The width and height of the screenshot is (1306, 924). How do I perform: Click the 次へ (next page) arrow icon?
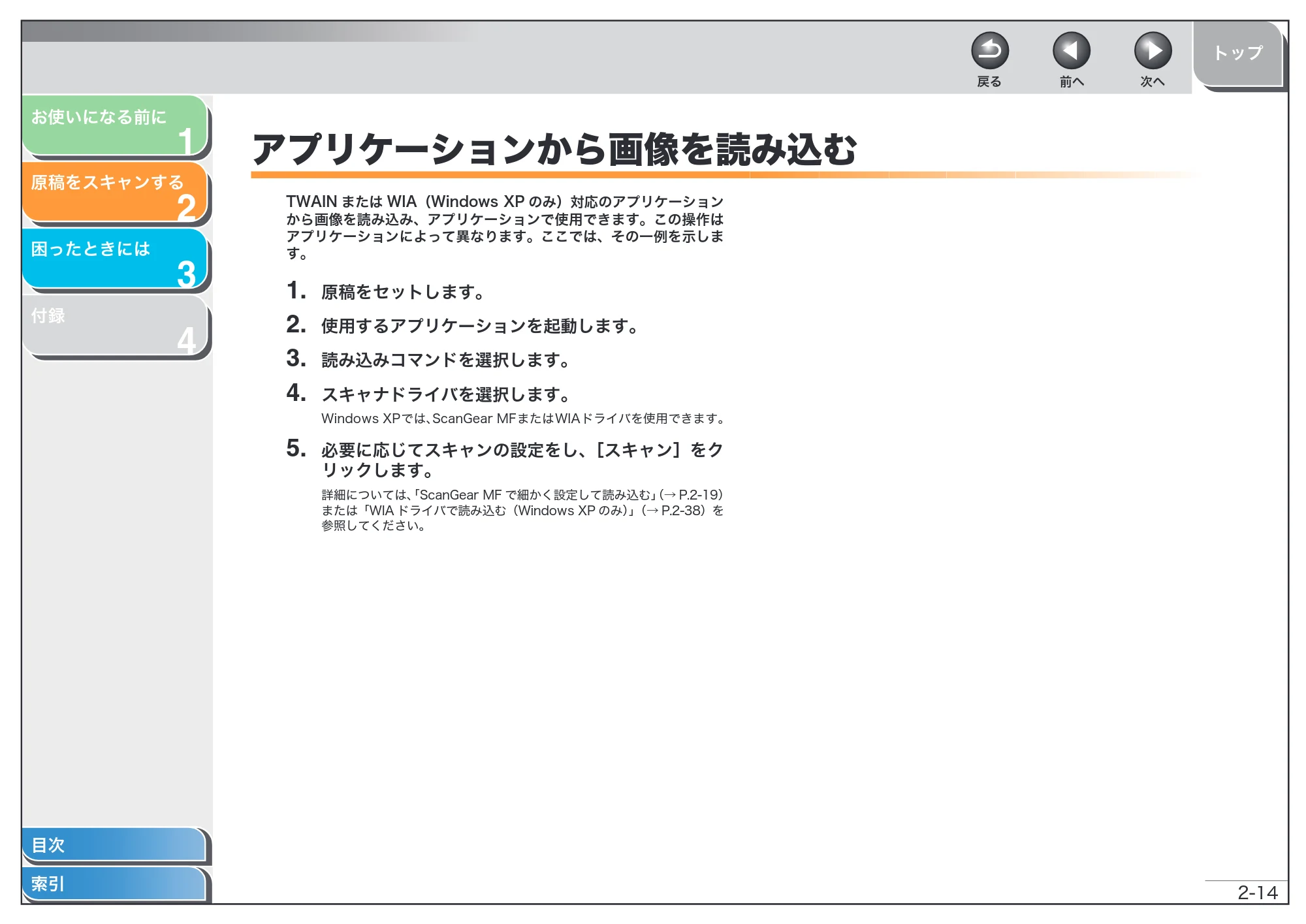(1153, 51)
